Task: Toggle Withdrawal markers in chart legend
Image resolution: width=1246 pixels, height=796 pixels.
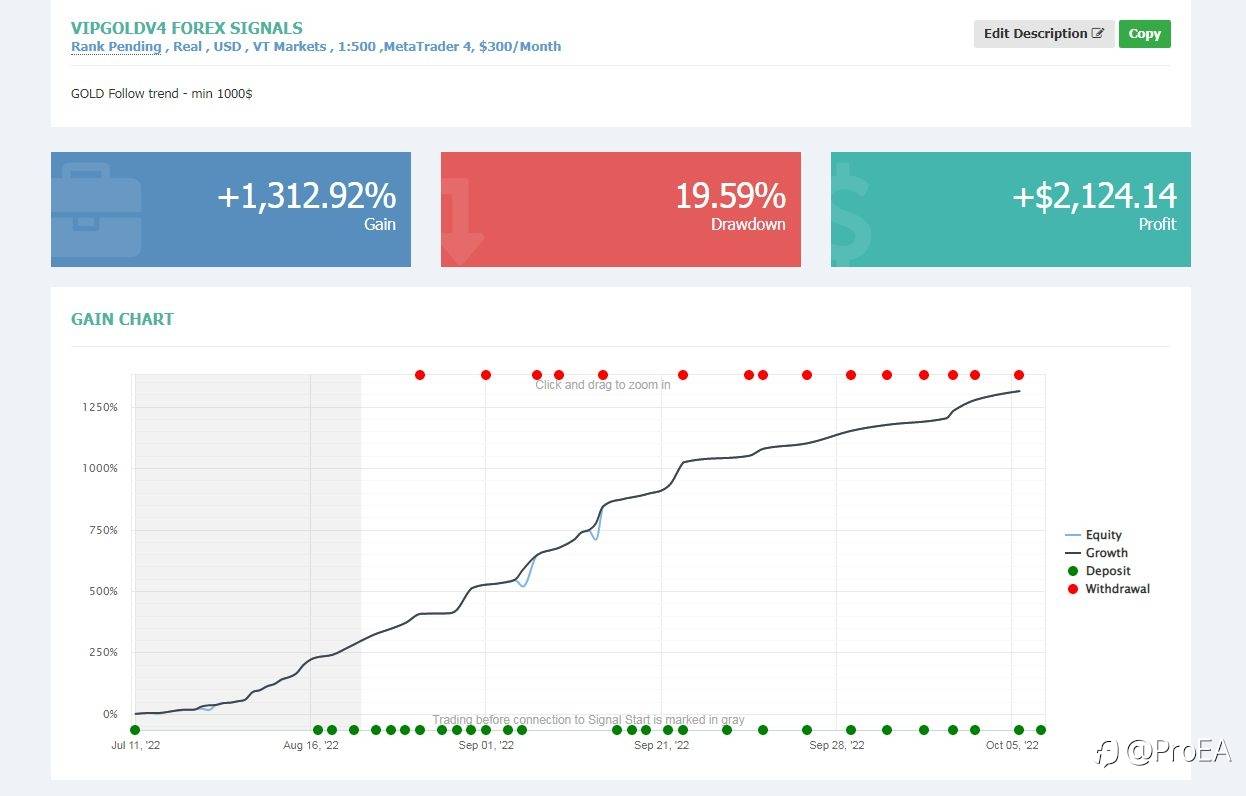Action: [1107, 589]
